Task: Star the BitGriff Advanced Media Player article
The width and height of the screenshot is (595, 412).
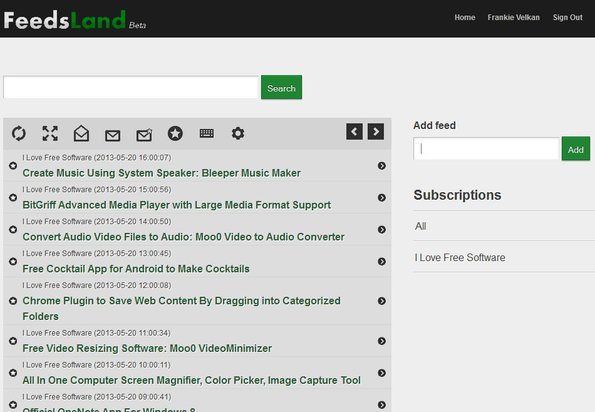Action: coord(13,198)
